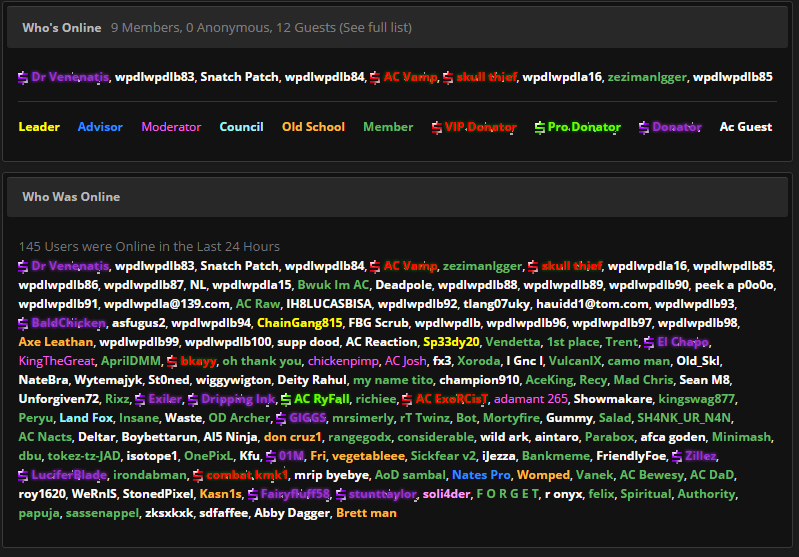Open Brett man user profile
Image resolution: width=799 pixels, height=557 pixels.
tap(366, 513)
